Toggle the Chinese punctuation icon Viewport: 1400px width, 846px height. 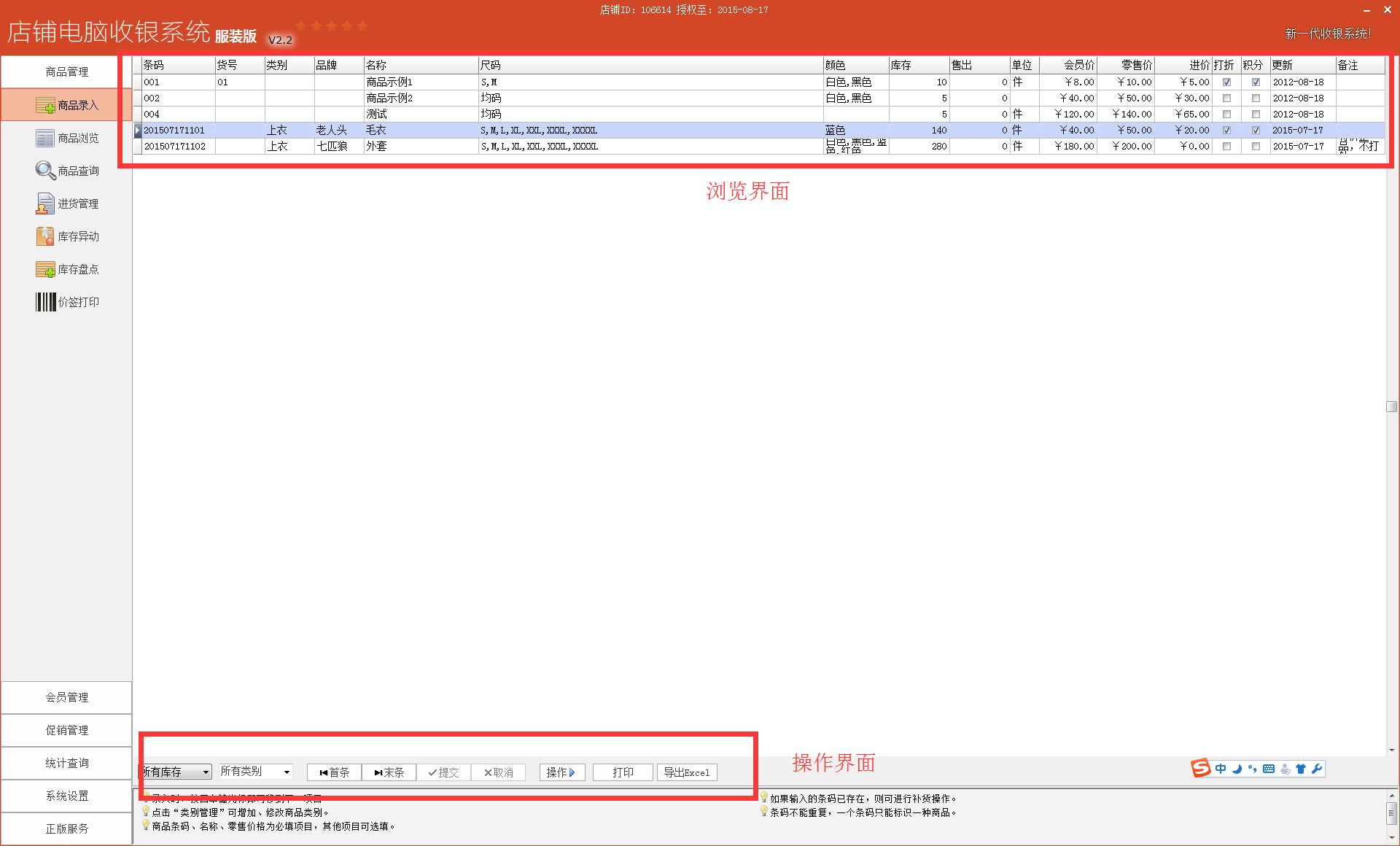pyautogui.click(x=1252, y=769)
